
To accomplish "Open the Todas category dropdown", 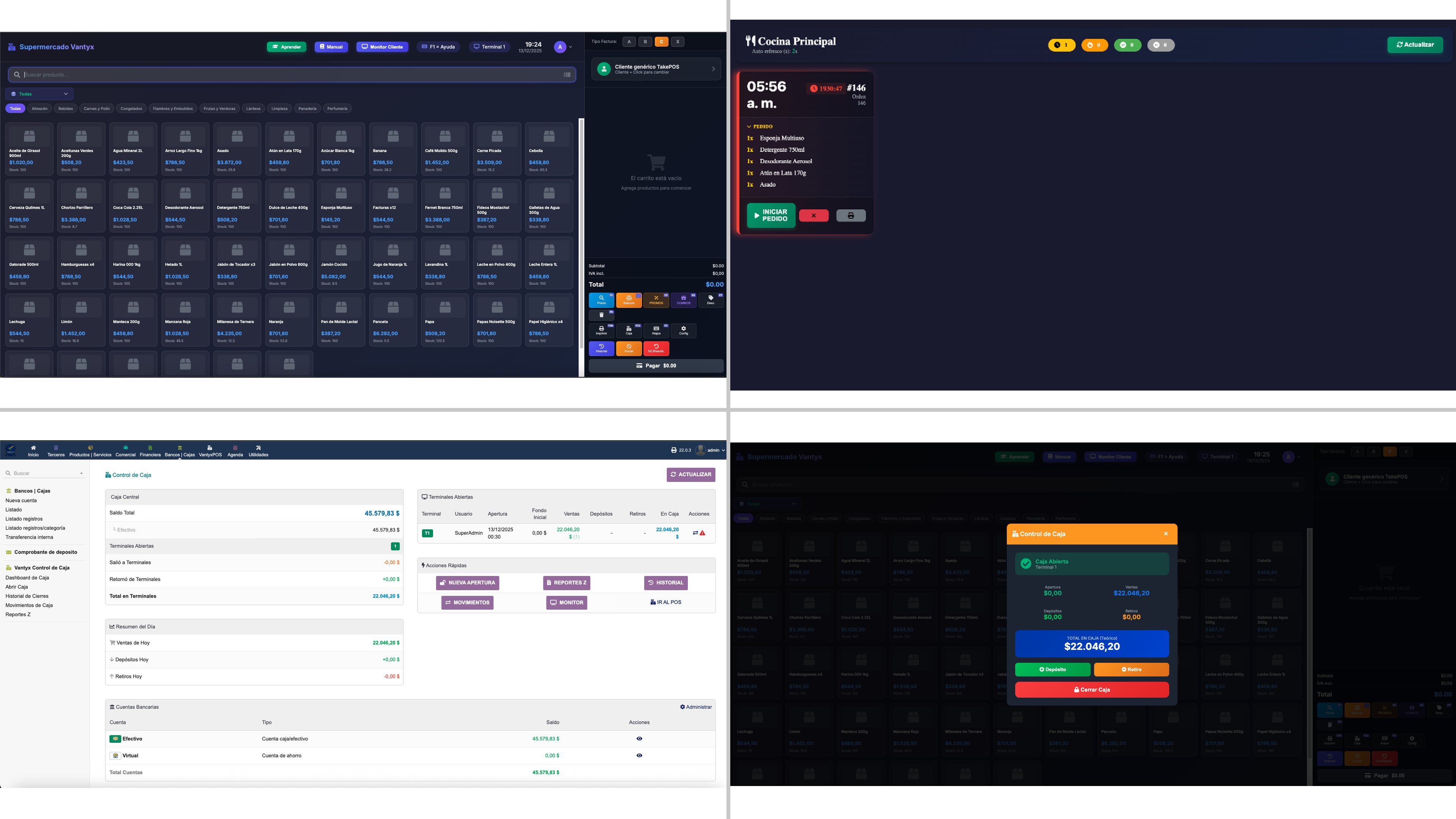I will pos(39,94).
